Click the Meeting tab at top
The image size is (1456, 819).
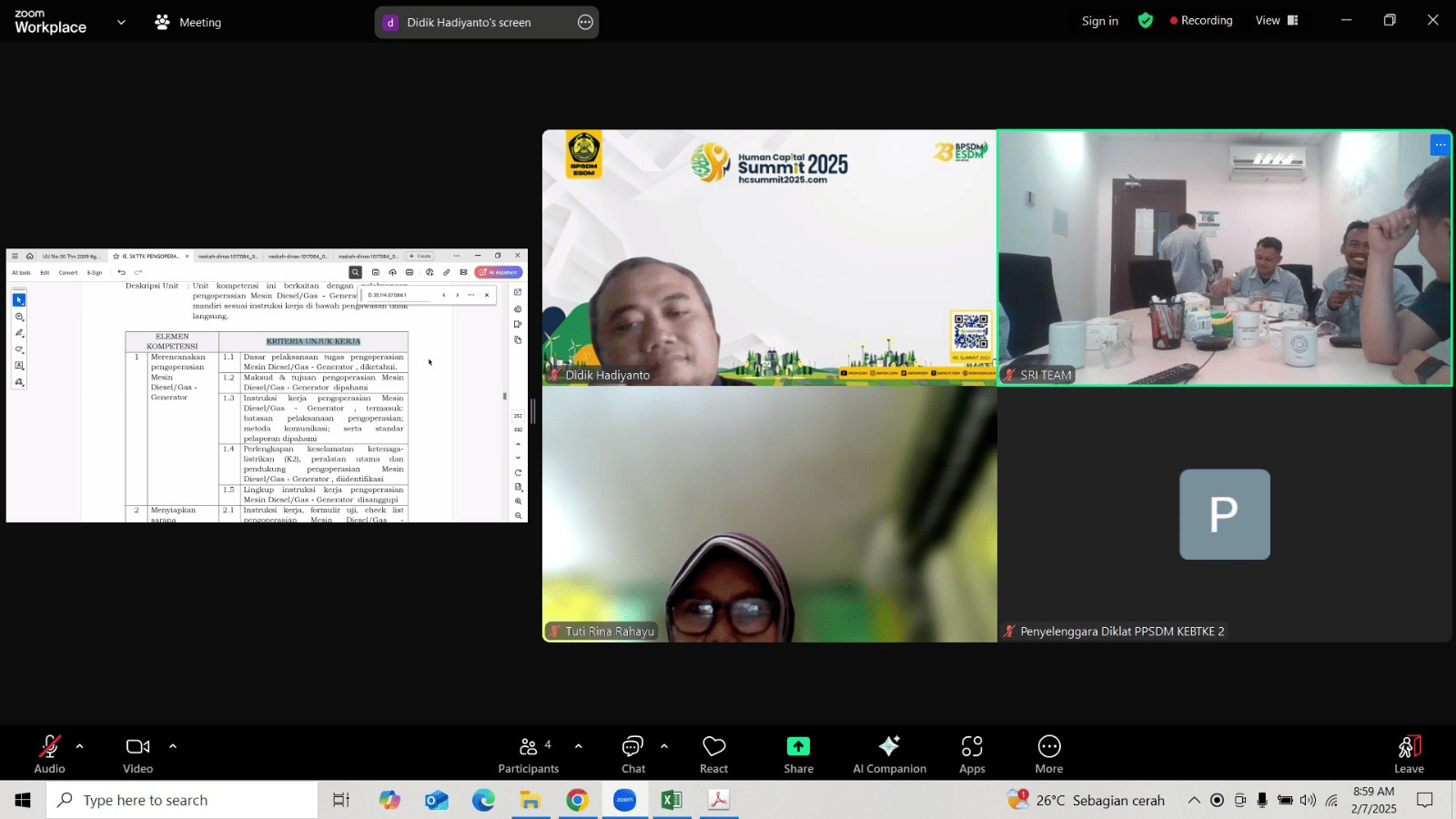tap(188, 22)
